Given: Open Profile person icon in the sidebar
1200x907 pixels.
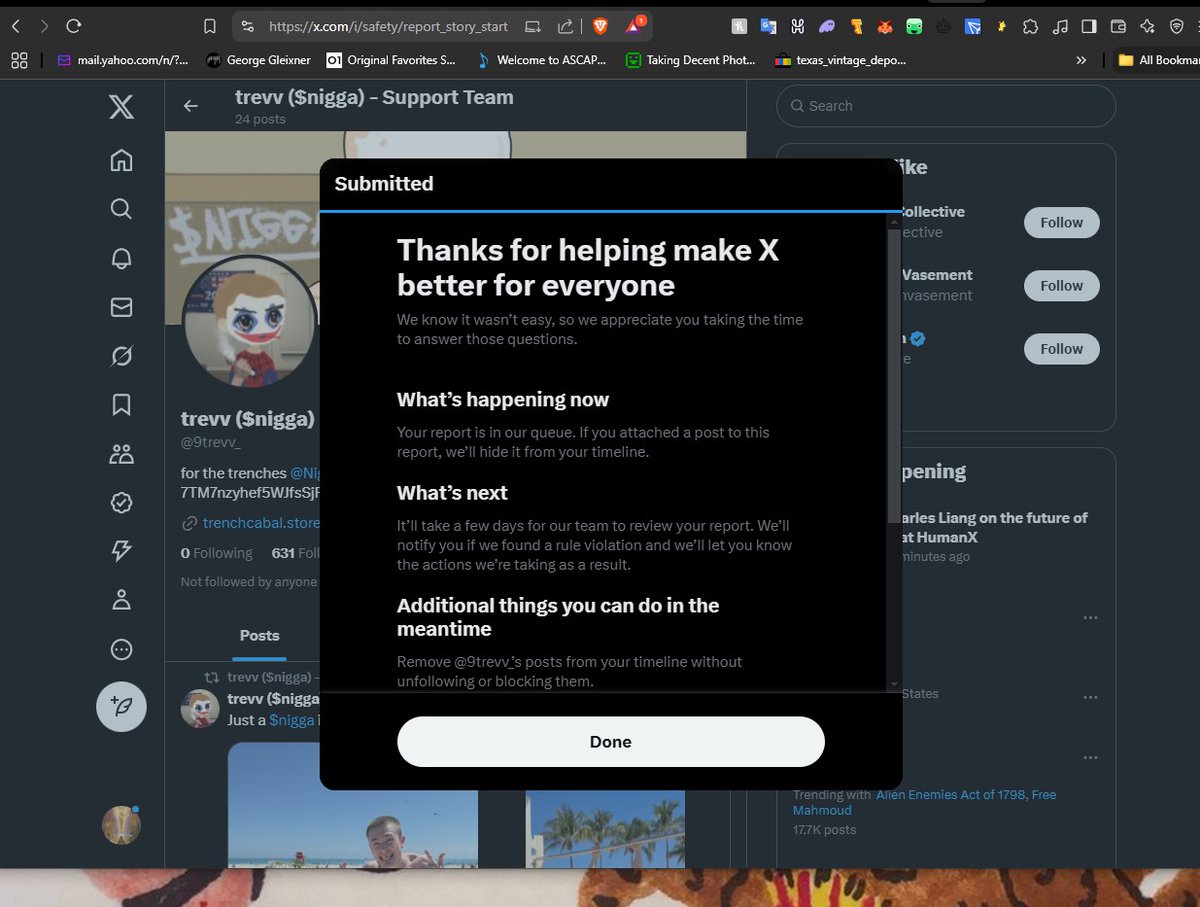Looking at the screenshot, I should [121, 600].
